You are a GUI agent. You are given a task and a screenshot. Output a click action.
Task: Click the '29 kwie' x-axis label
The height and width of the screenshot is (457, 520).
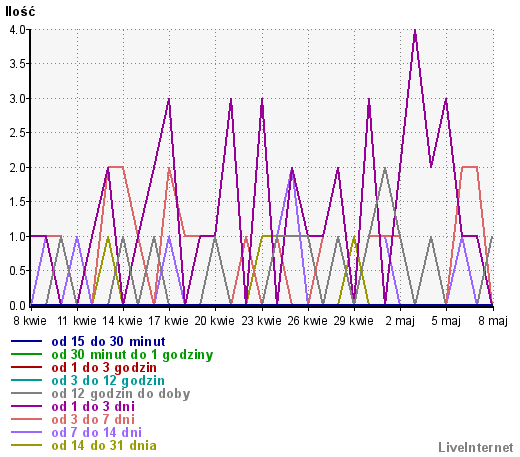pyautogui.click(x=353, y=321)
